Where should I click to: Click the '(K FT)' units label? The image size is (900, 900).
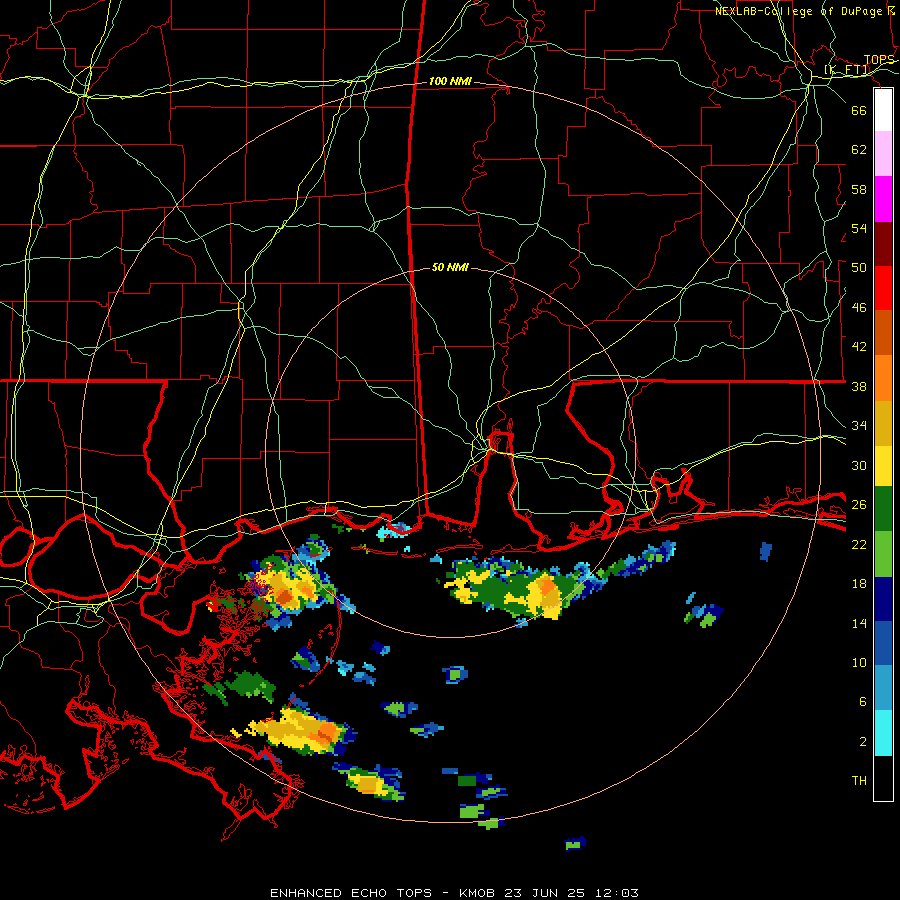point(847,70)
